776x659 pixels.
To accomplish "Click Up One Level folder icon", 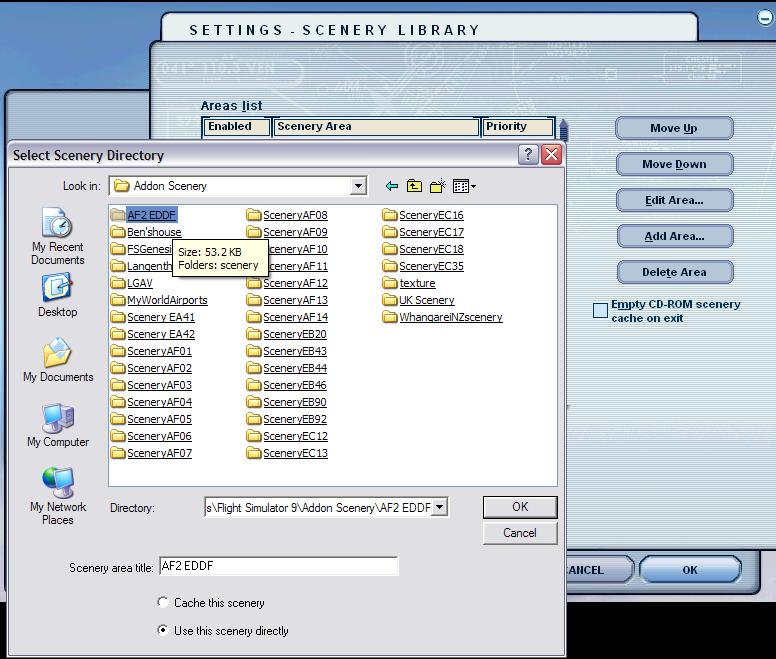I will click(414, 186).
